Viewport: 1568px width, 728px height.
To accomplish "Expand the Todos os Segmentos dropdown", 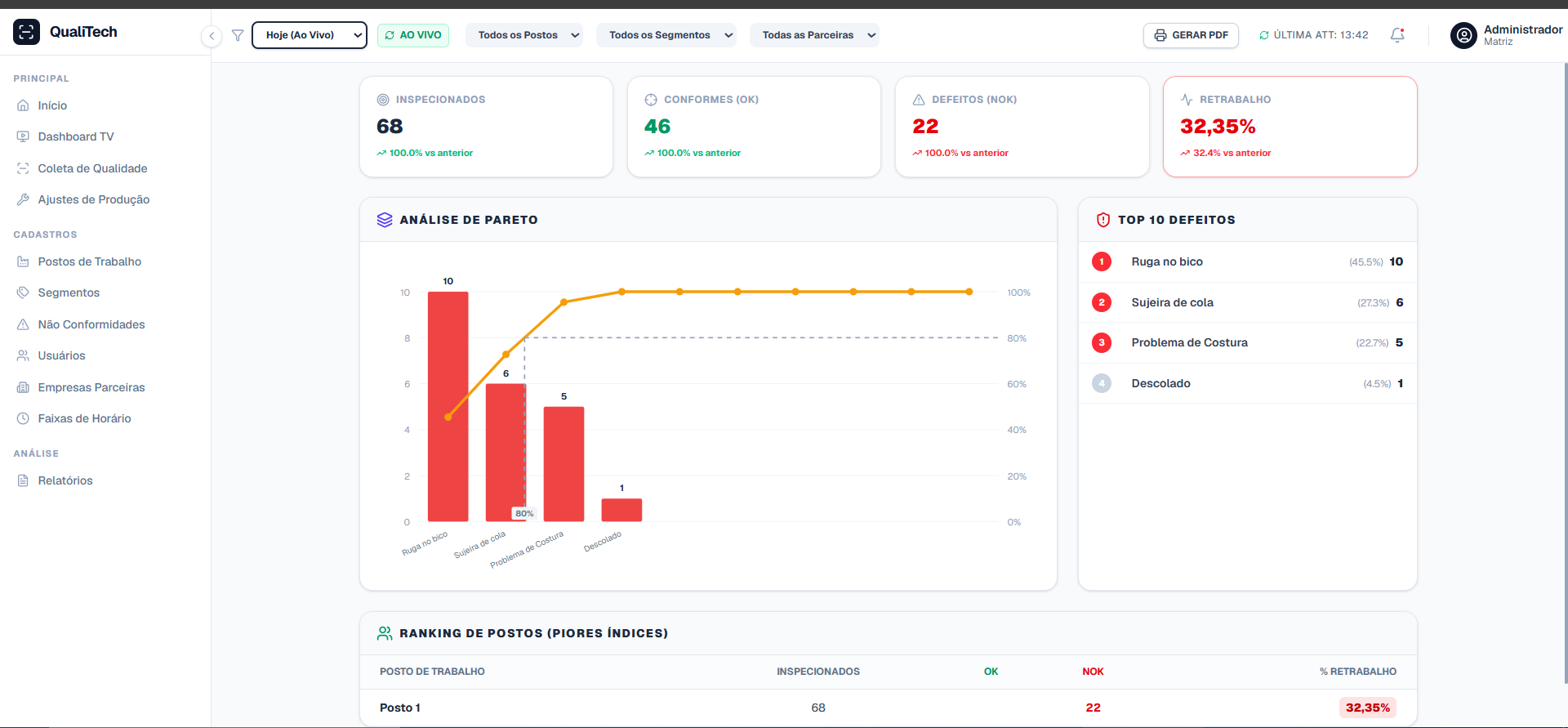I will pos(666,35).
